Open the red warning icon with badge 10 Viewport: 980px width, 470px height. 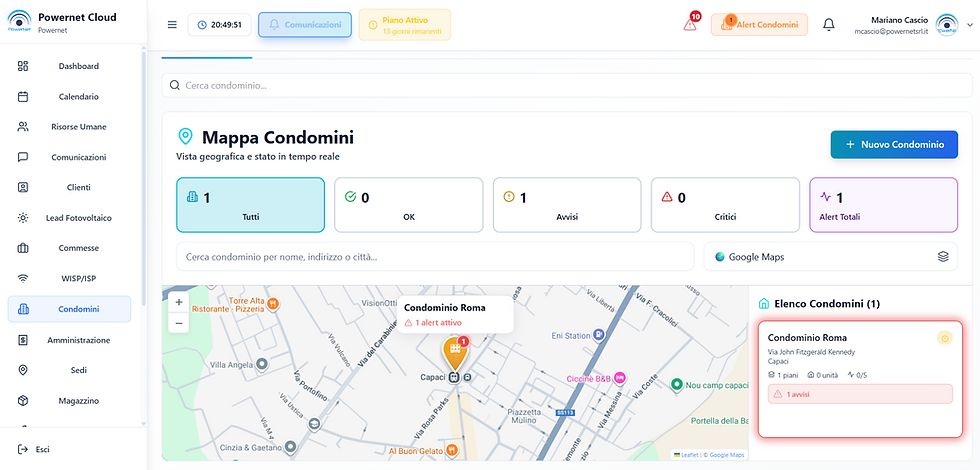[691, 24]
